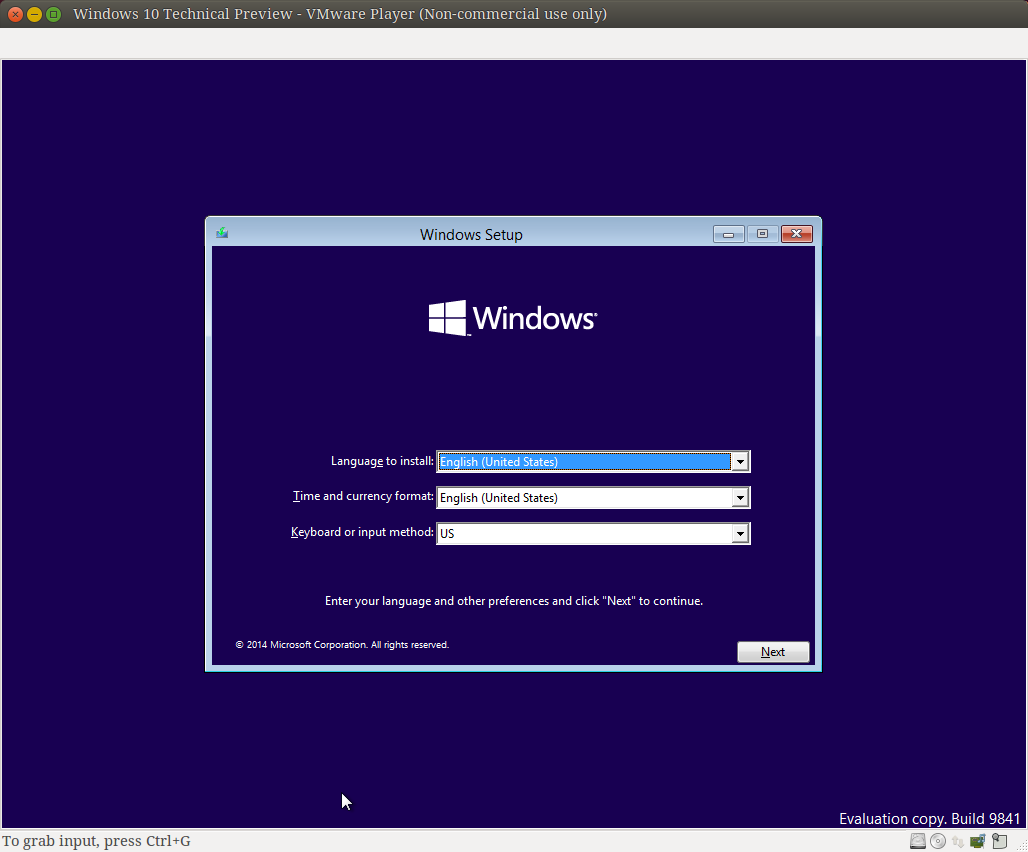Minimize the Windows Setup dialog

pyautogui.click(x=728, y=234)
